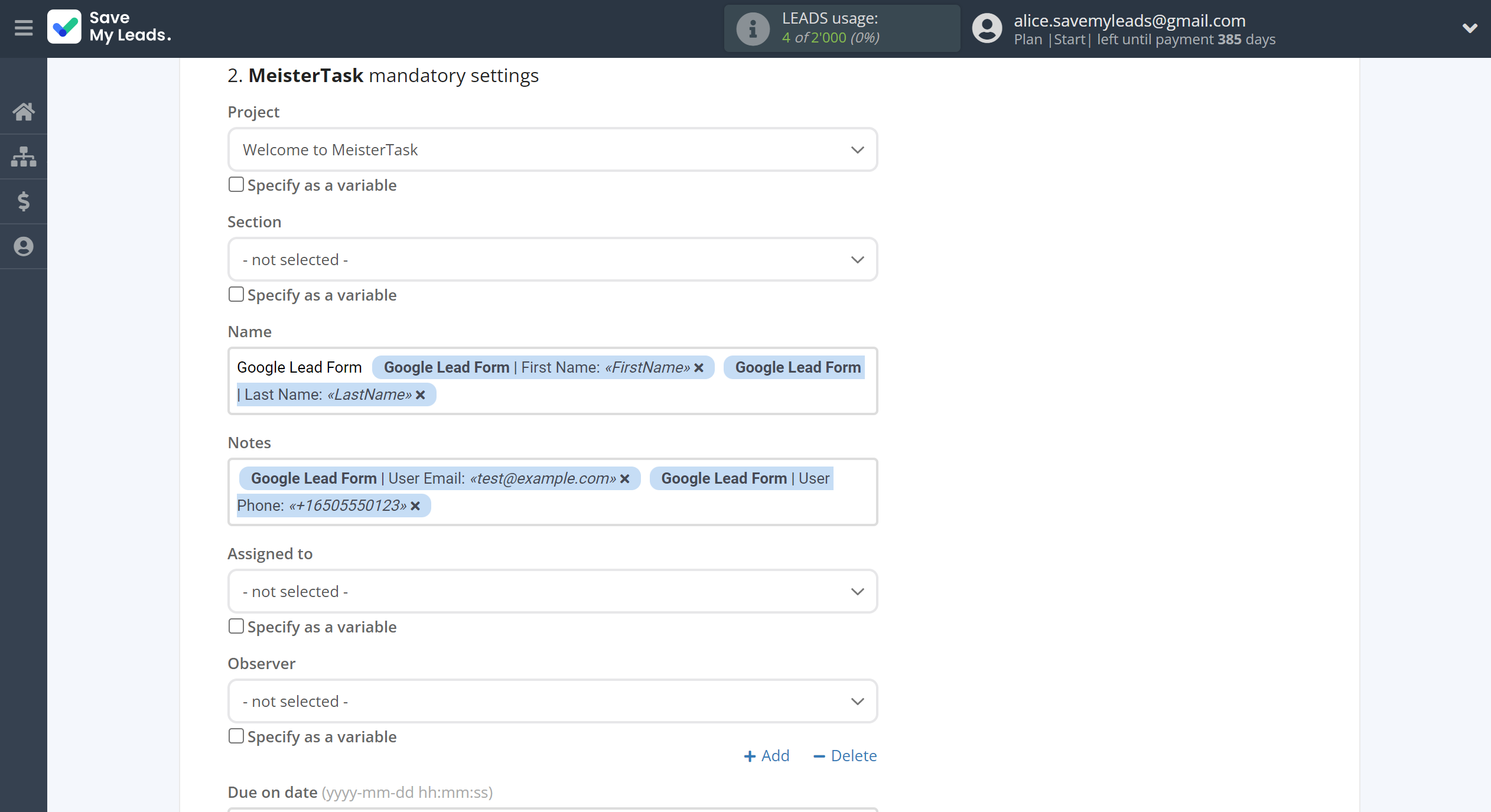Check Specify as a variable under Project
The height and width of the screenshot is (812, 1491).
[236, 184]
